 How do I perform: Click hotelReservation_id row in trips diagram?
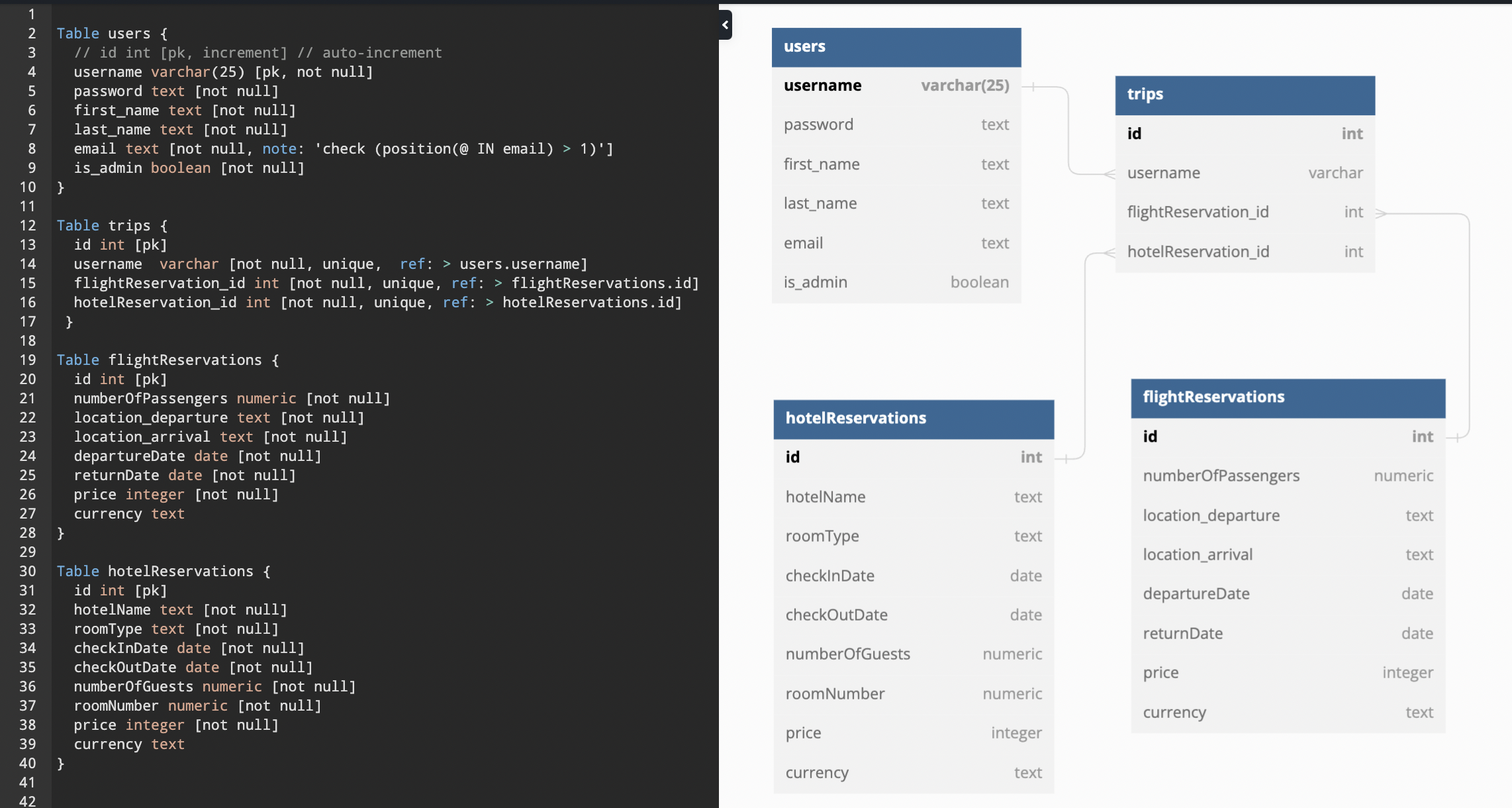click(1244, 252)
